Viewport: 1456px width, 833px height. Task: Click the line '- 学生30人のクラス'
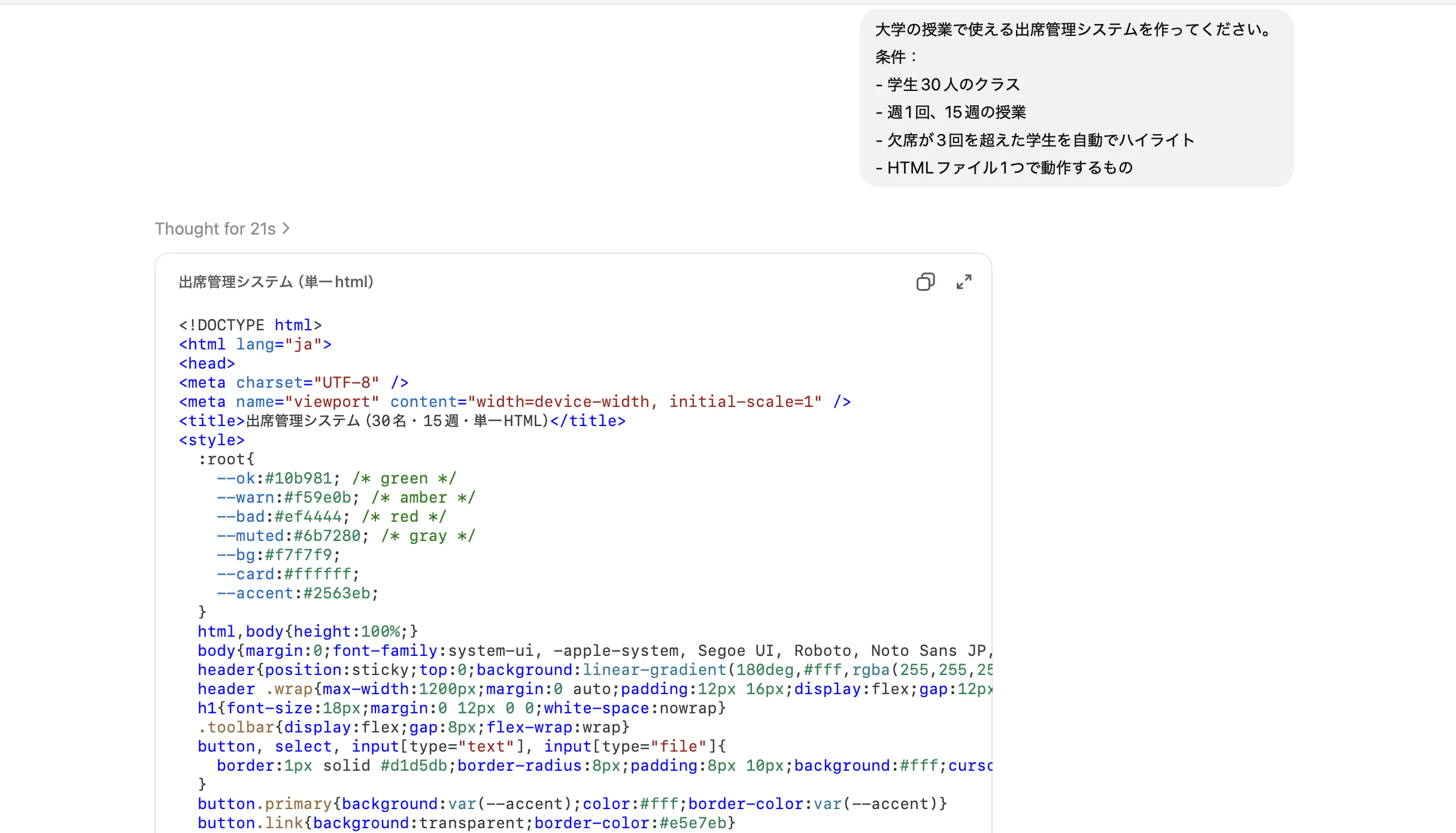[x=948, y=84]
